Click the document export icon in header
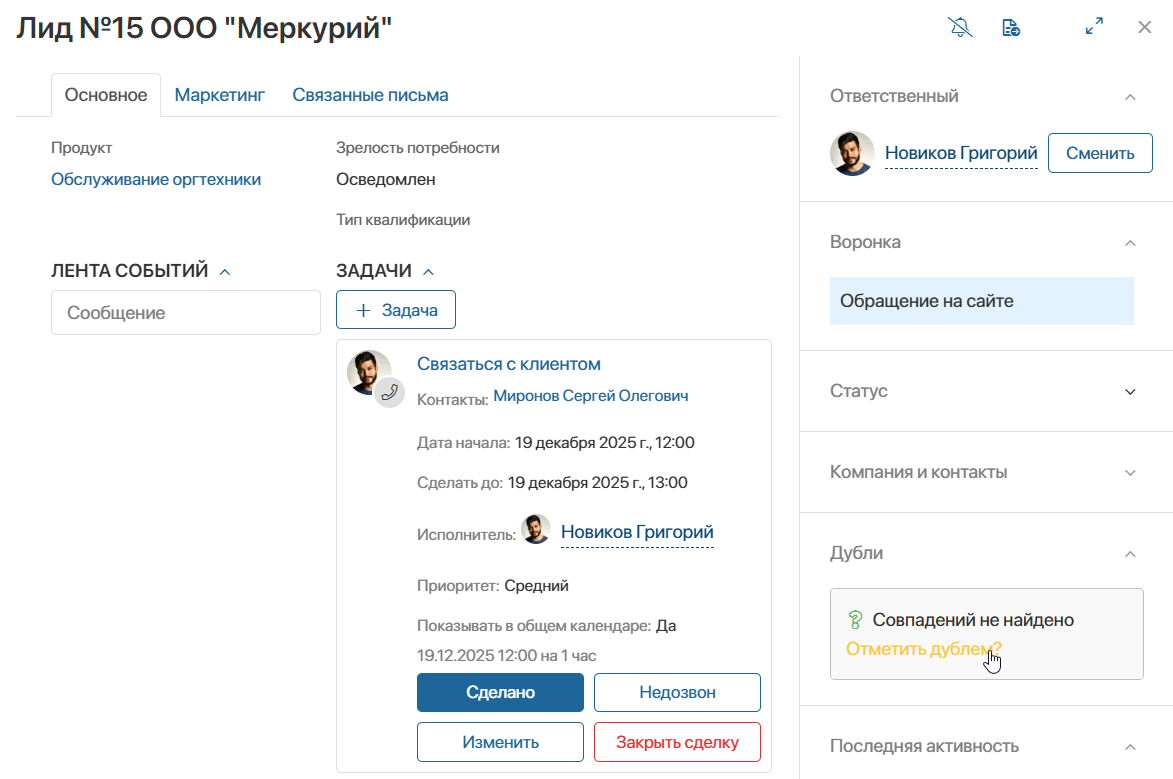The height and width of the screenshot is (779, 1173). point(1011,28)
